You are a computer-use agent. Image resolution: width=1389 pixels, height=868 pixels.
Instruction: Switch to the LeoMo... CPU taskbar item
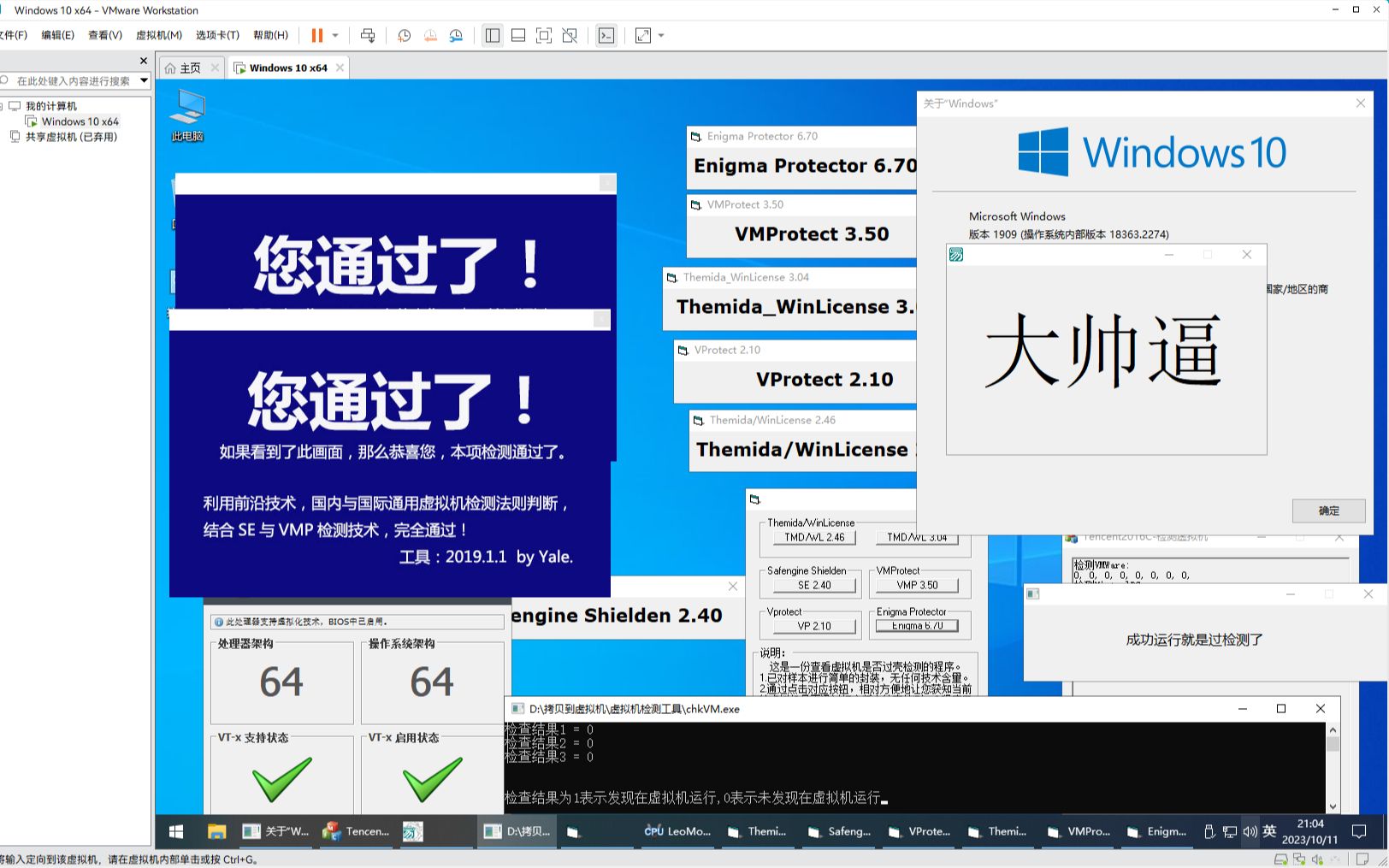(x=677, y=831)
